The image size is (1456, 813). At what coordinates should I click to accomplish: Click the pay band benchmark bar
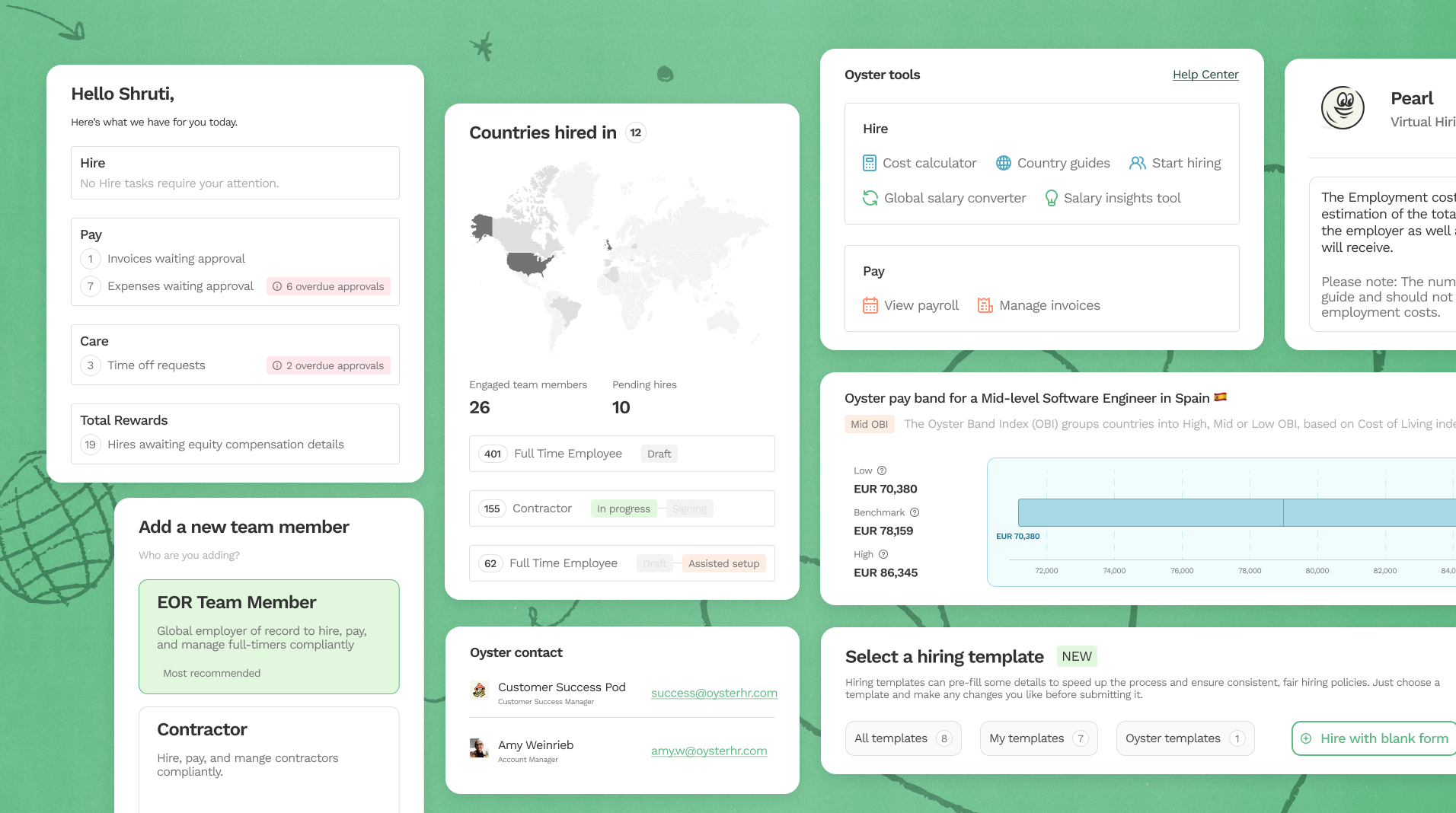[x=1237, y=512]
